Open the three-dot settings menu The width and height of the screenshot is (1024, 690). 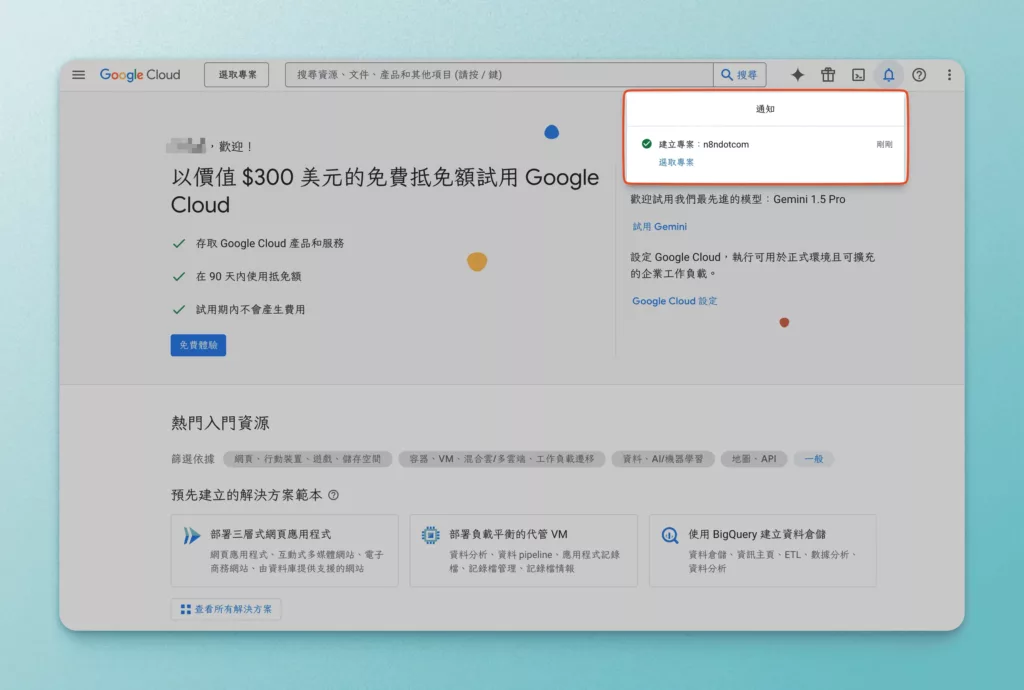pos(949,75)
